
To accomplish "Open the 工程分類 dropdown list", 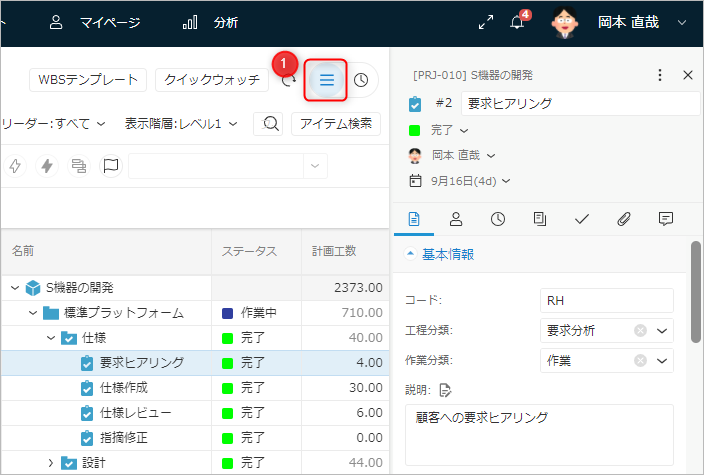I will tap(662, 330).
